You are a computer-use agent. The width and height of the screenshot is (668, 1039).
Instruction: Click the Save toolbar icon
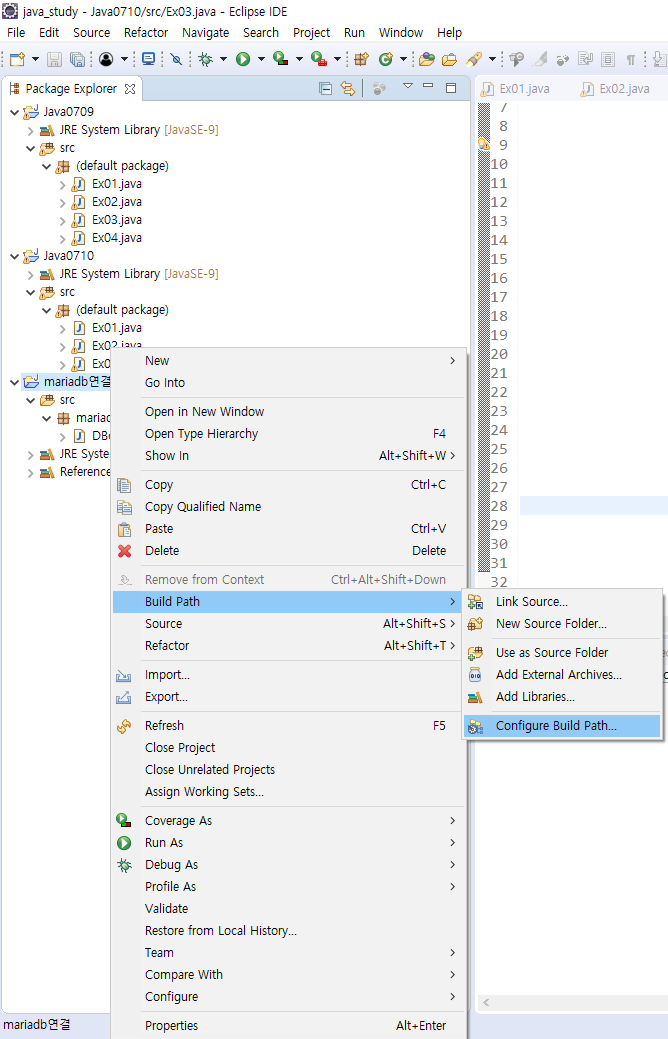click(x=54, y=60)
